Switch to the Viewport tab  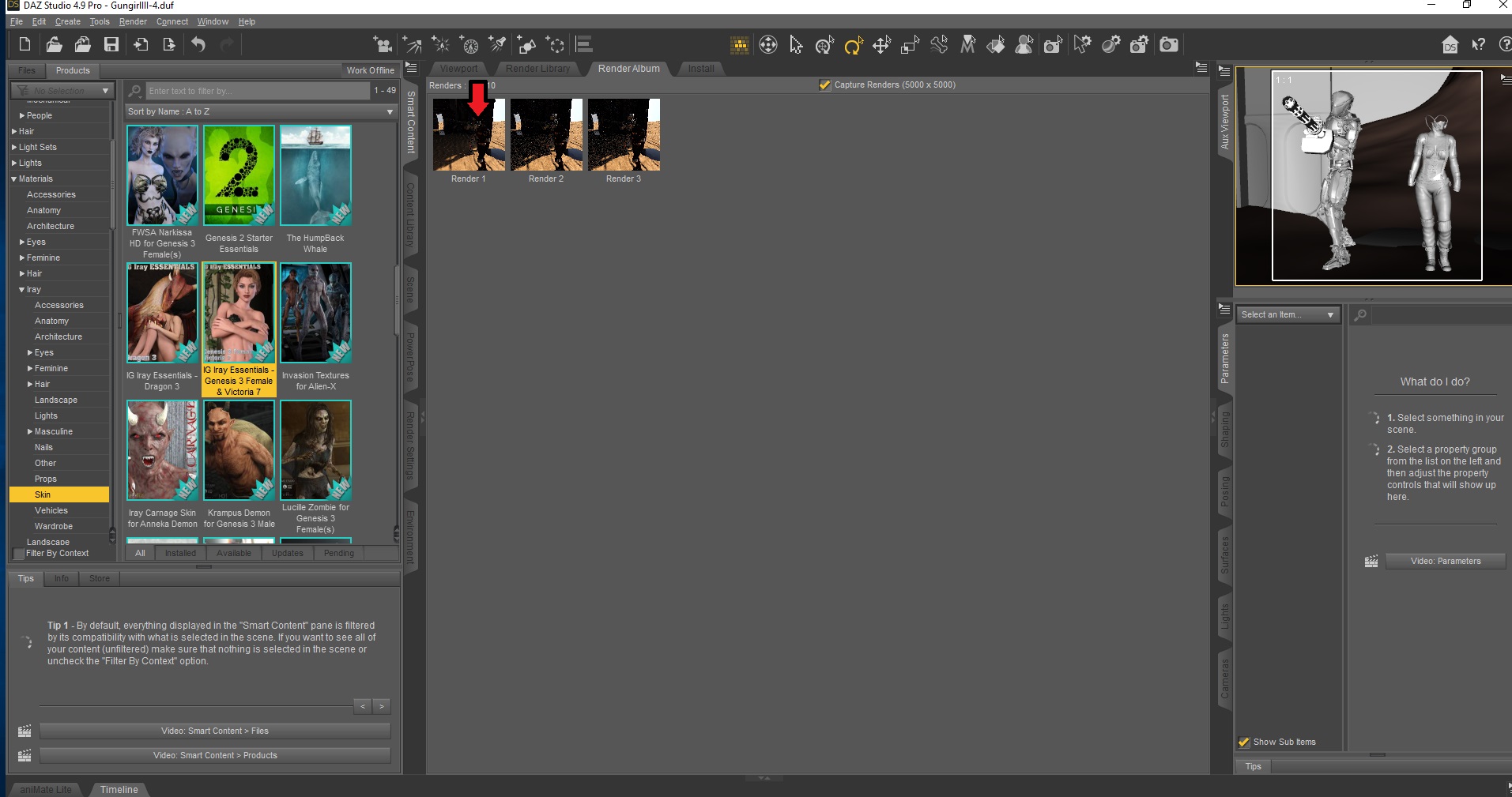[x=458, y=69]
